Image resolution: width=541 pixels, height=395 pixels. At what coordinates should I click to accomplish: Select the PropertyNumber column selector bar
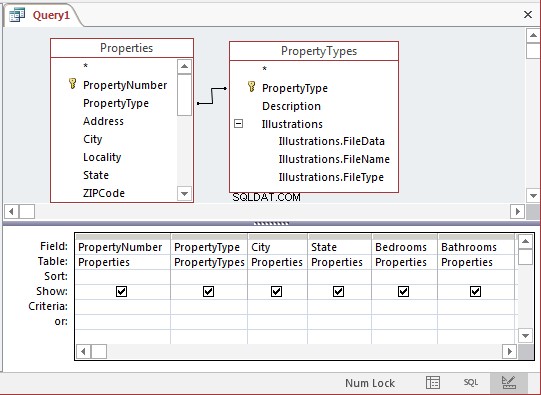(x=123, y=237)
